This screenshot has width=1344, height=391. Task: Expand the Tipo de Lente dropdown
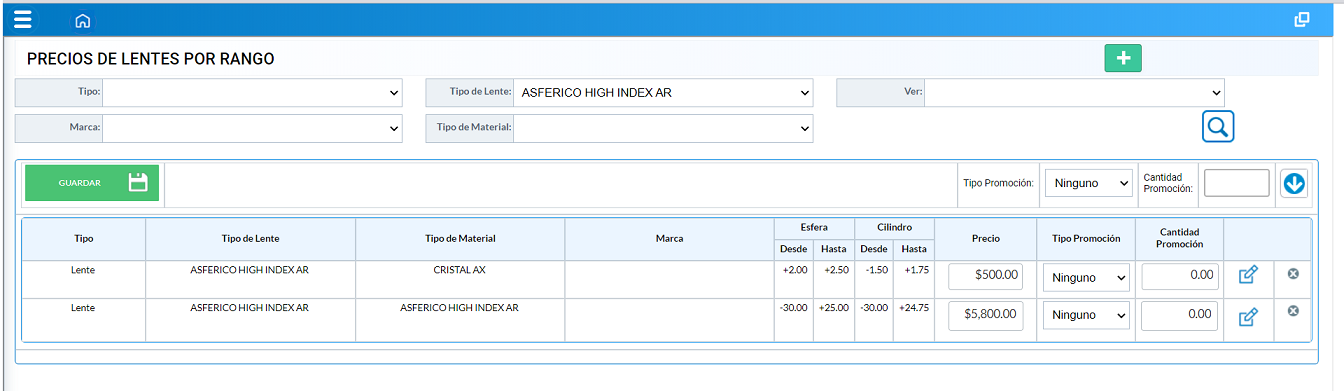coord(663,92)
